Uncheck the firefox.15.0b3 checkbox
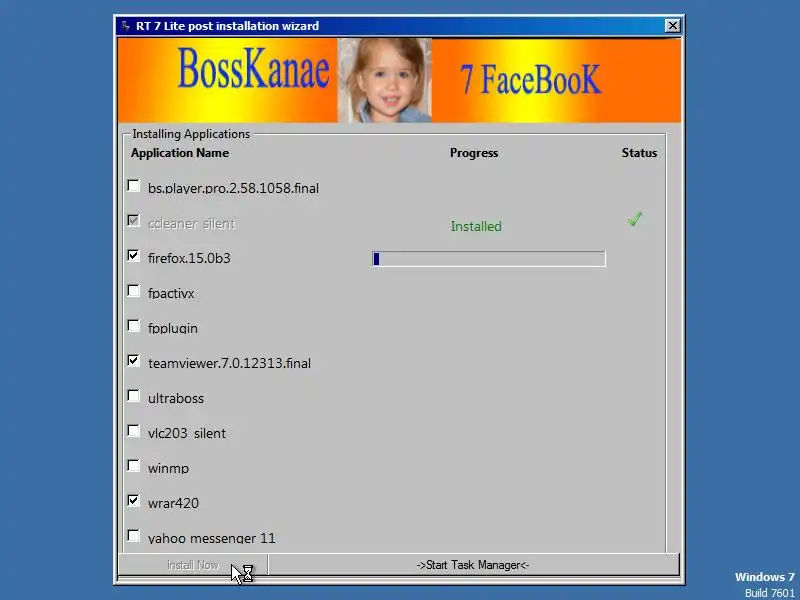The image size is (800, 600). [x=134, y=256]
